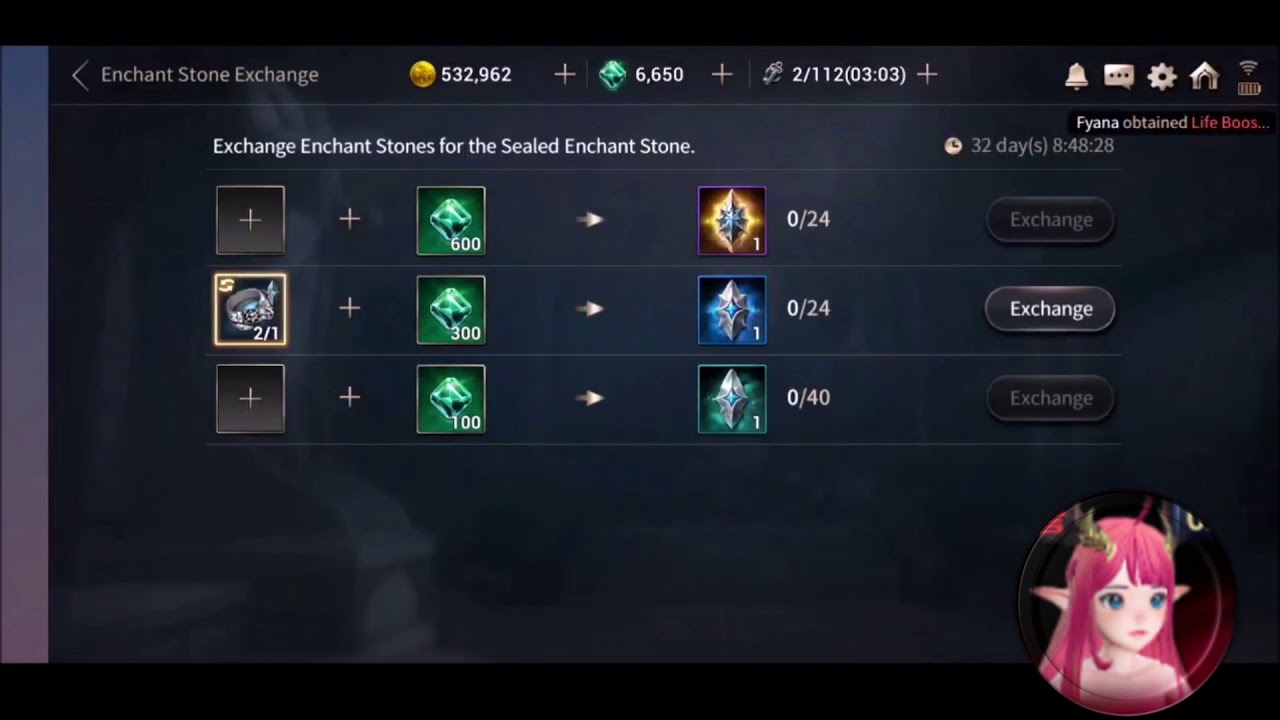Select the ring item slot showing 2/1
Viewport: 1280px width, 720px height.
pyautogui.click(x=250, y=310)
